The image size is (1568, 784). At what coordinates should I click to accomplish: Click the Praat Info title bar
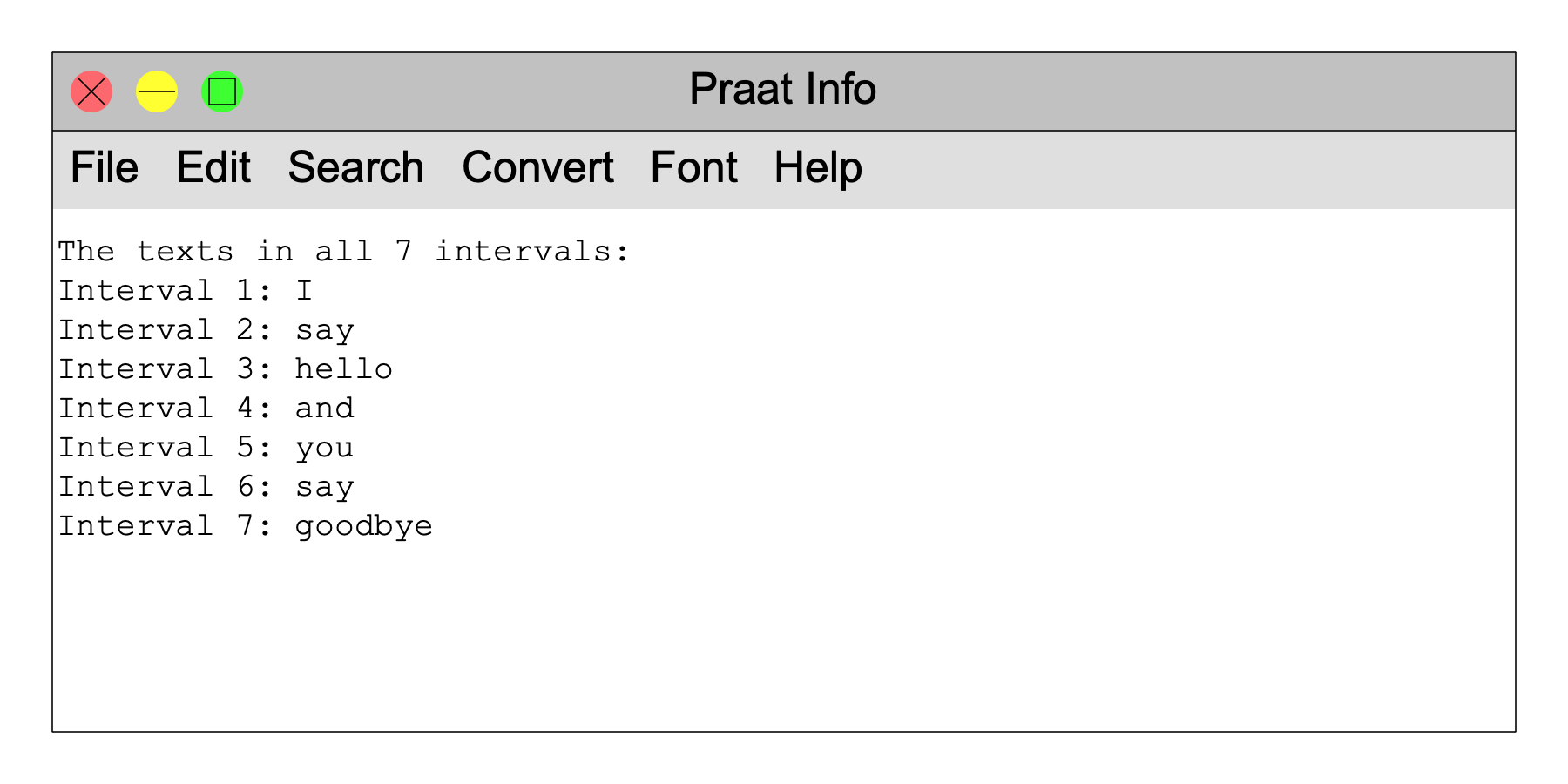[782, 90]
